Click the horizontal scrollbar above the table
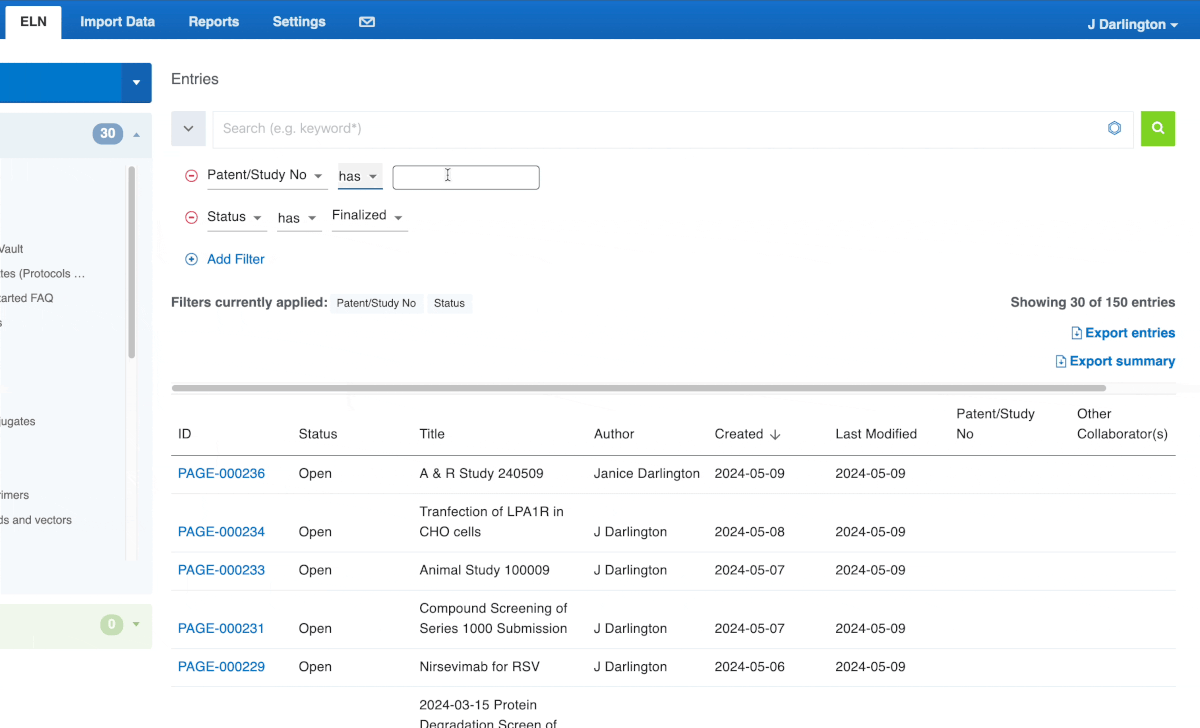 [638, 388]
